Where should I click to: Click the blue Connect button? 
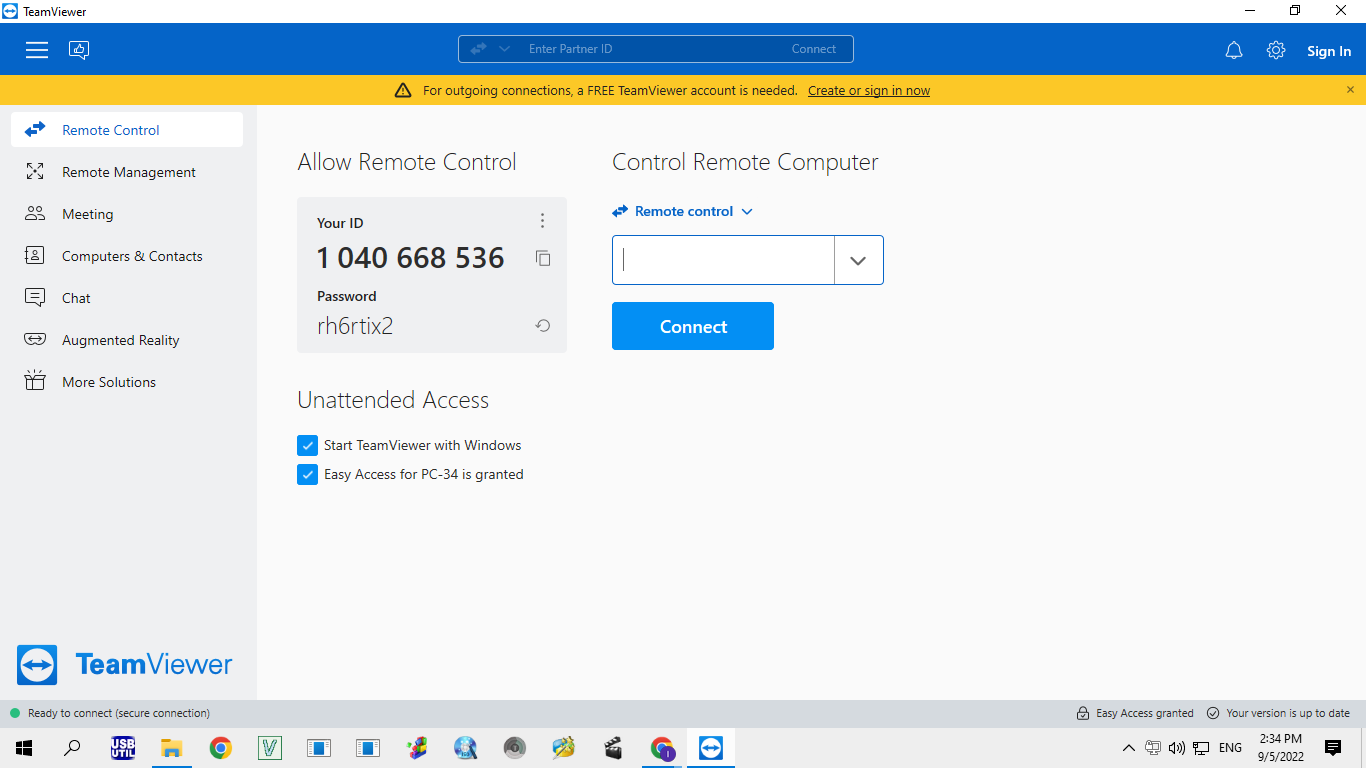(693, 326)
